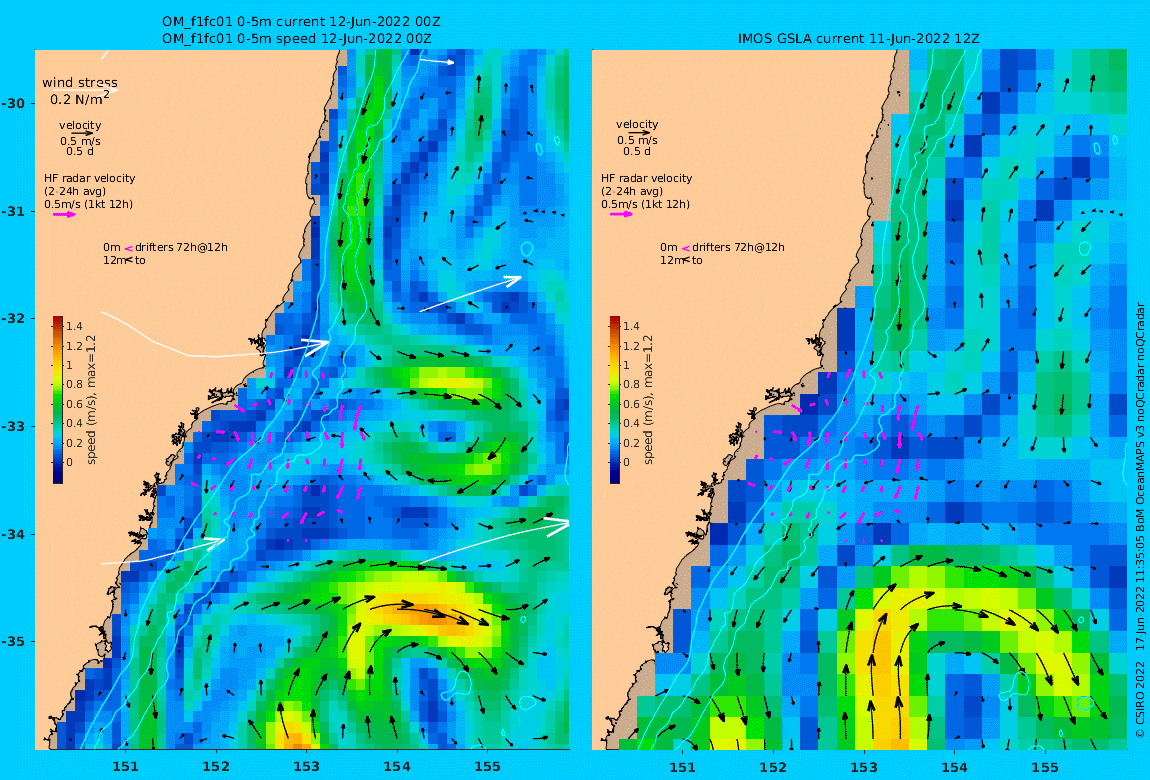Viewport: 1150px width, 780px height.
Task: Click the black velocity scale arrow in right legend
Action: point(639,133)
